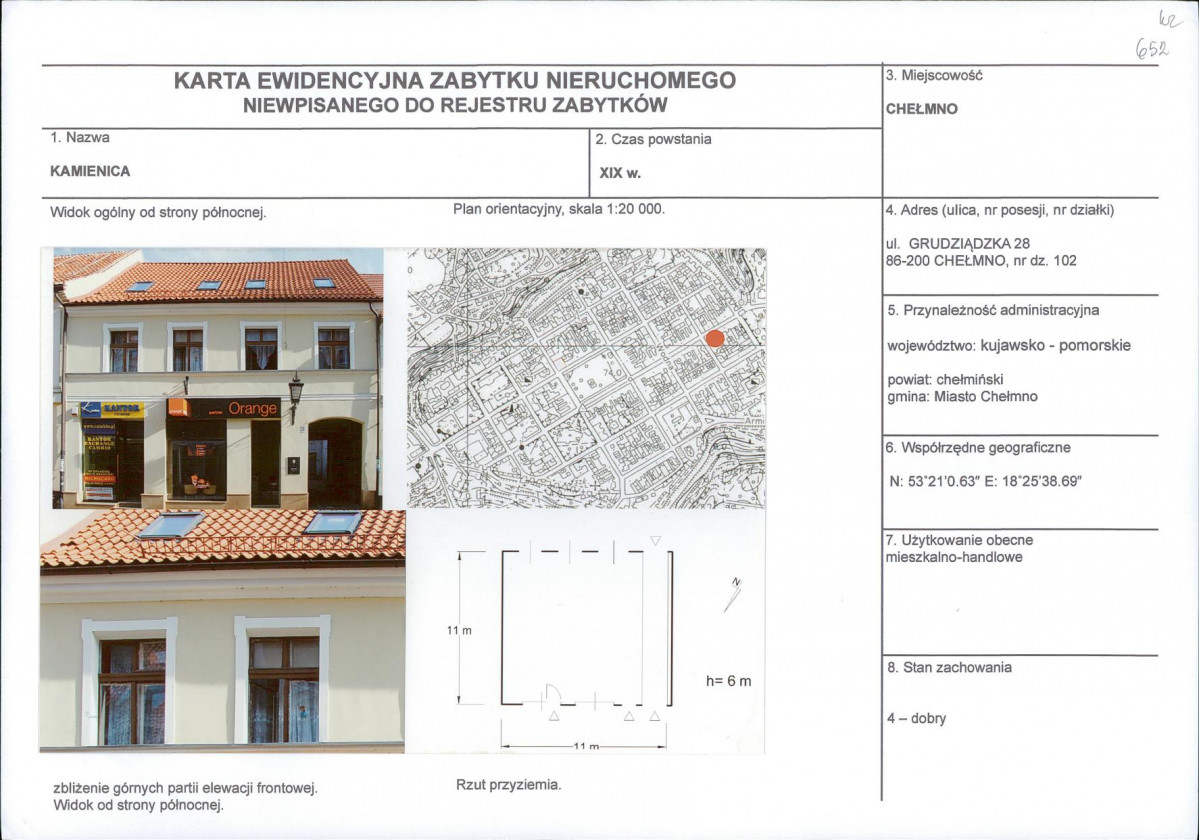Screen dimensions: 1199x840
Task: Click the street lantern in the facade photo
Action: pos(295,396)
